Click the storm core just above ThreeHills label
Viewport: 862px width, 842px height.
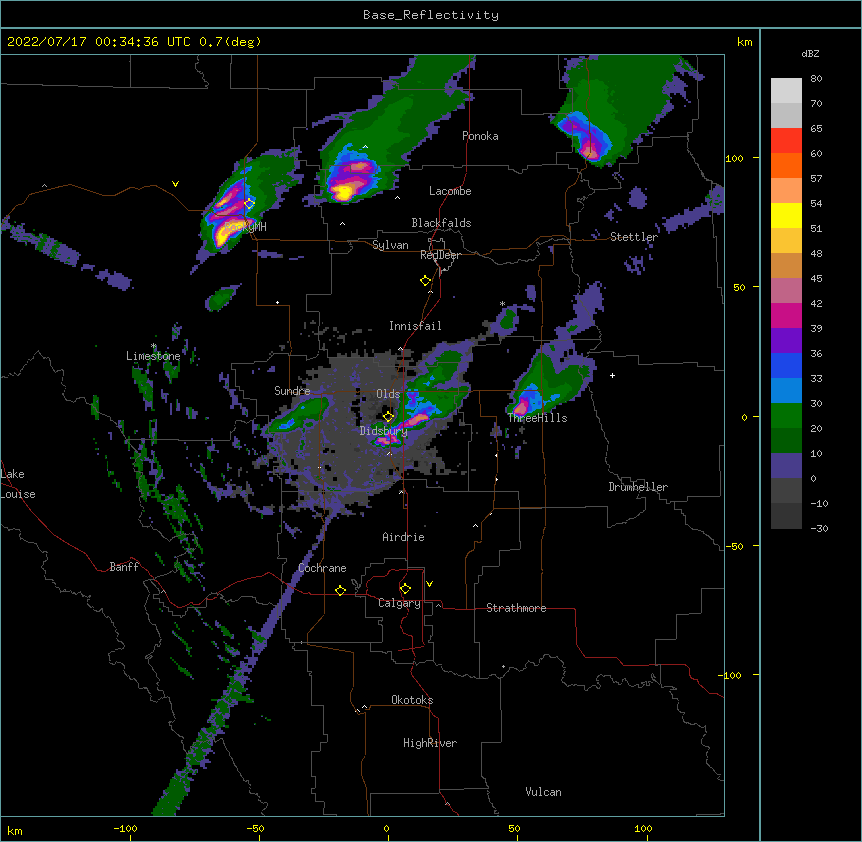(521, 407)
